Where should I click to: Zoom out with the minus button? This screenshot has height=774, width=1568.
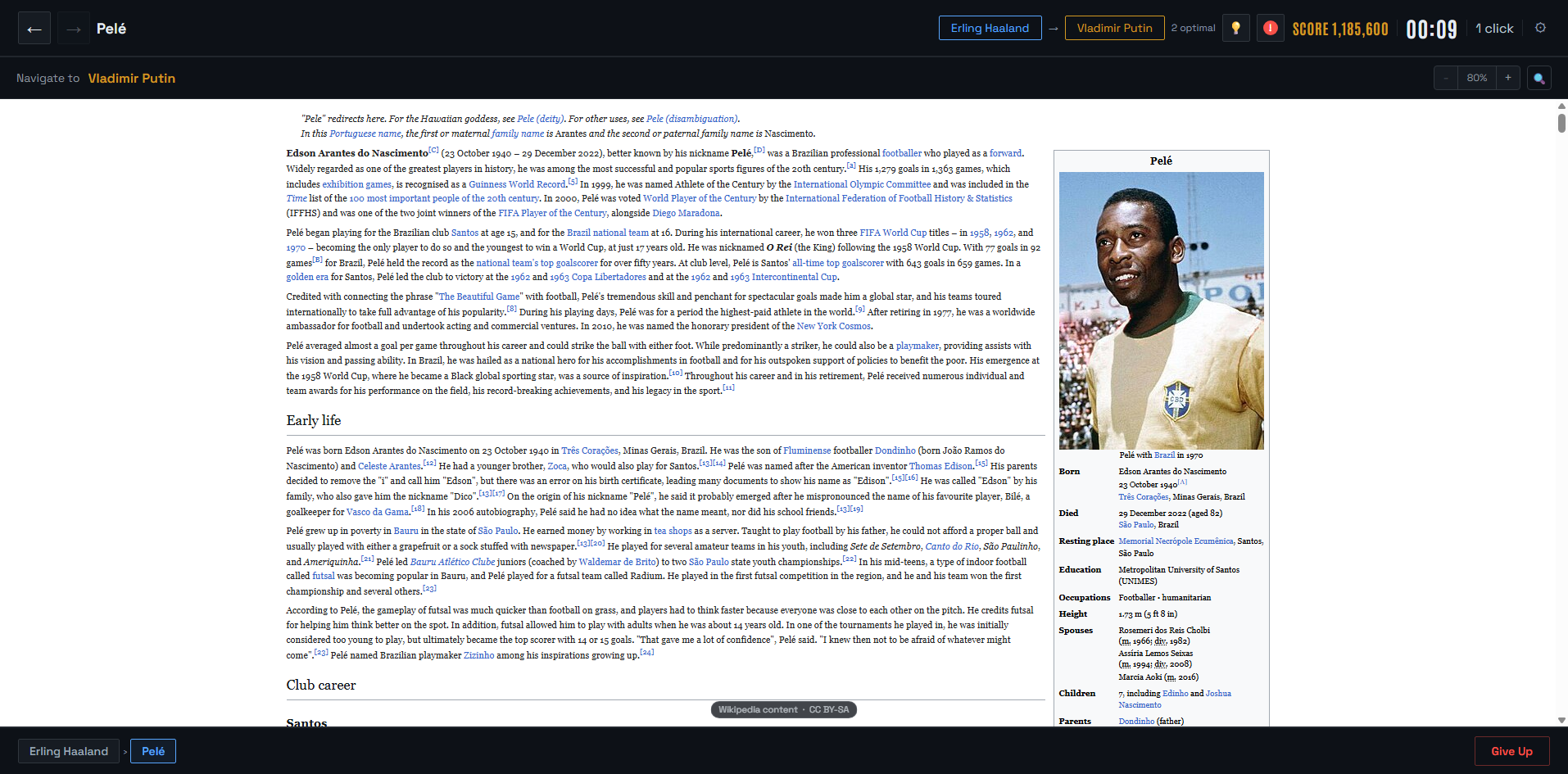point(1446,78)
